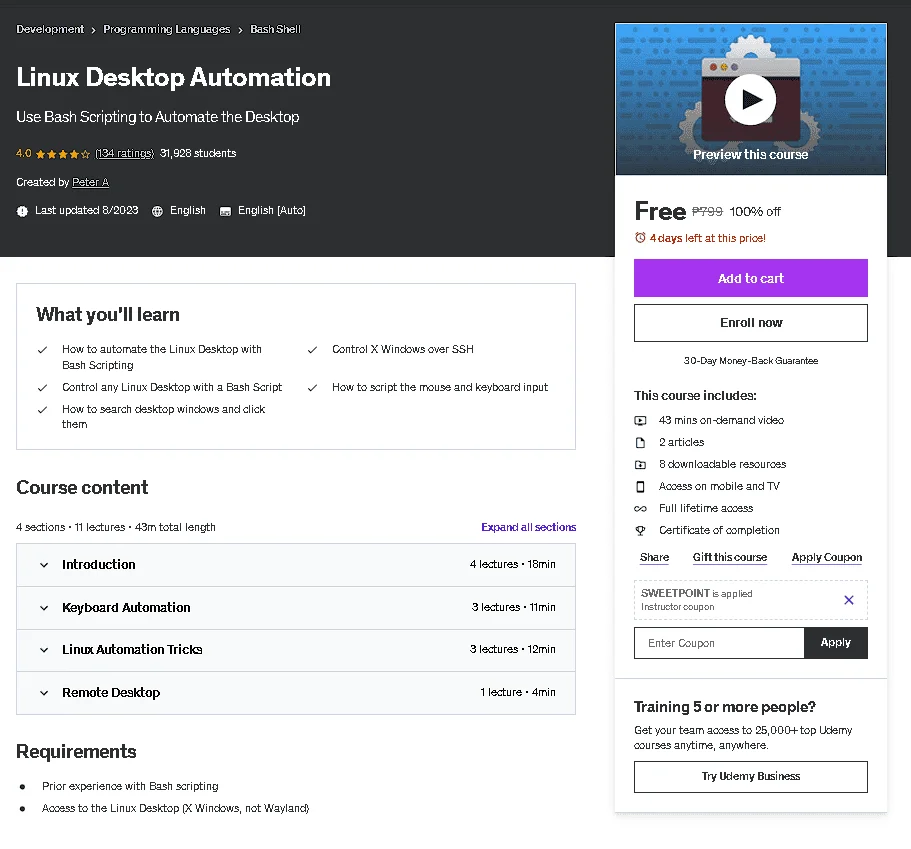Click the struck-through ₱799 price

click(707, 212)
